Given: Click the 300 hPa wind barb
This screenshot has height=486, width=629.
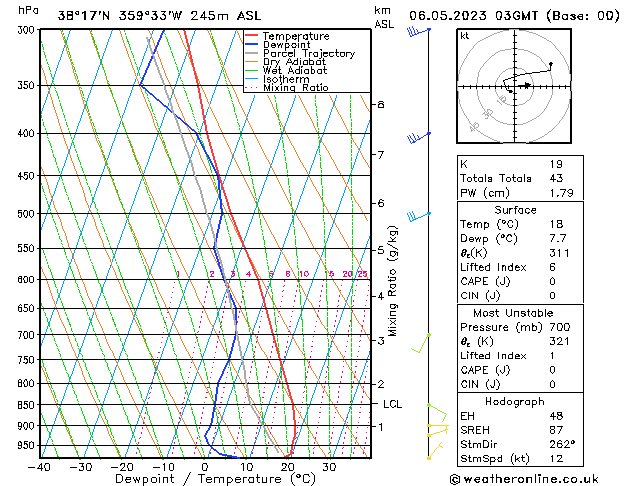Looking at the screenshot, I should click(419, 31).
